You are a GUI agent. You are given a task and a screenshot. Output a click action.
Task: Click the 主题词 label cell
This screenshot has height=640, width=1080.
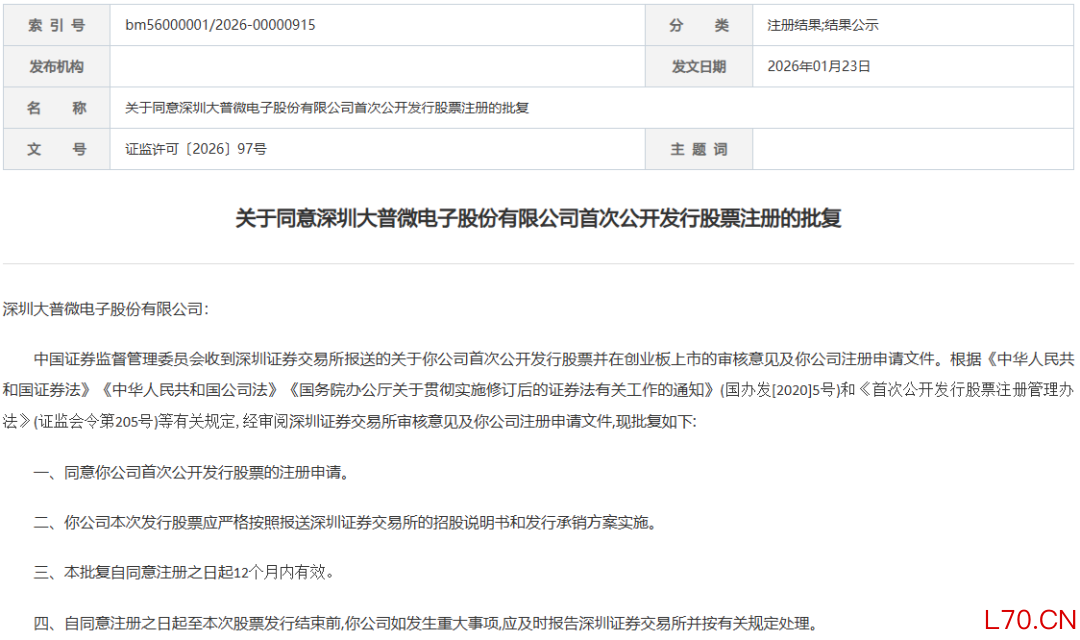click(x=698, y=149)
